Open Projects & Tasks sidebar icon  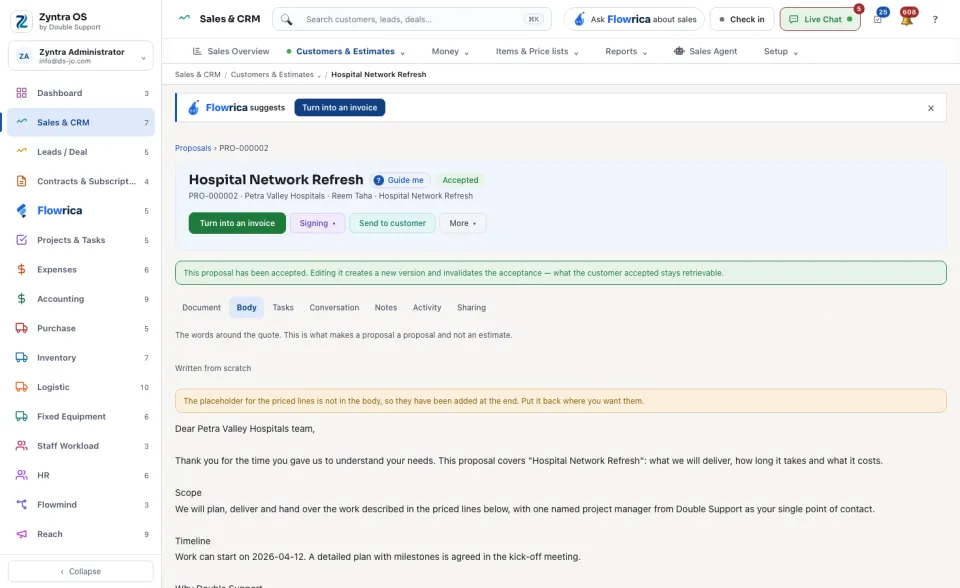(21, 240)
